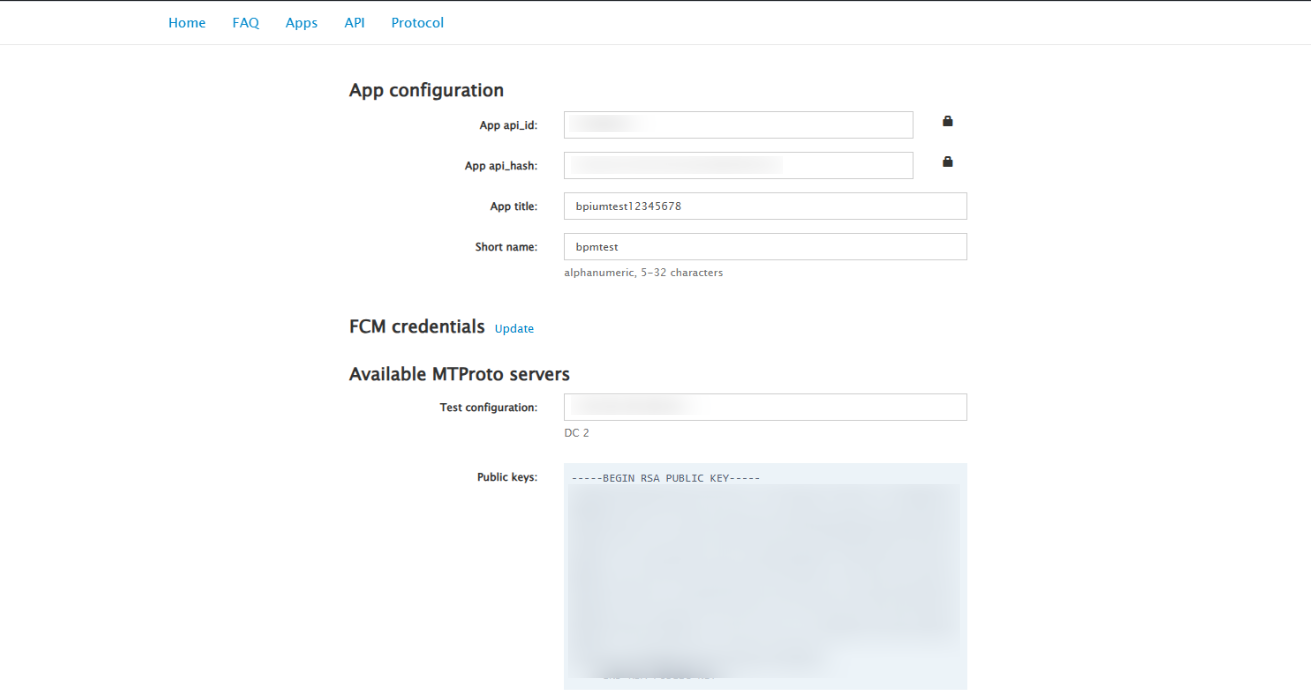The image size is (1311, 697).
Task: Focus the App api_id field
Action: pyautogui.click(x=739, y=125)
